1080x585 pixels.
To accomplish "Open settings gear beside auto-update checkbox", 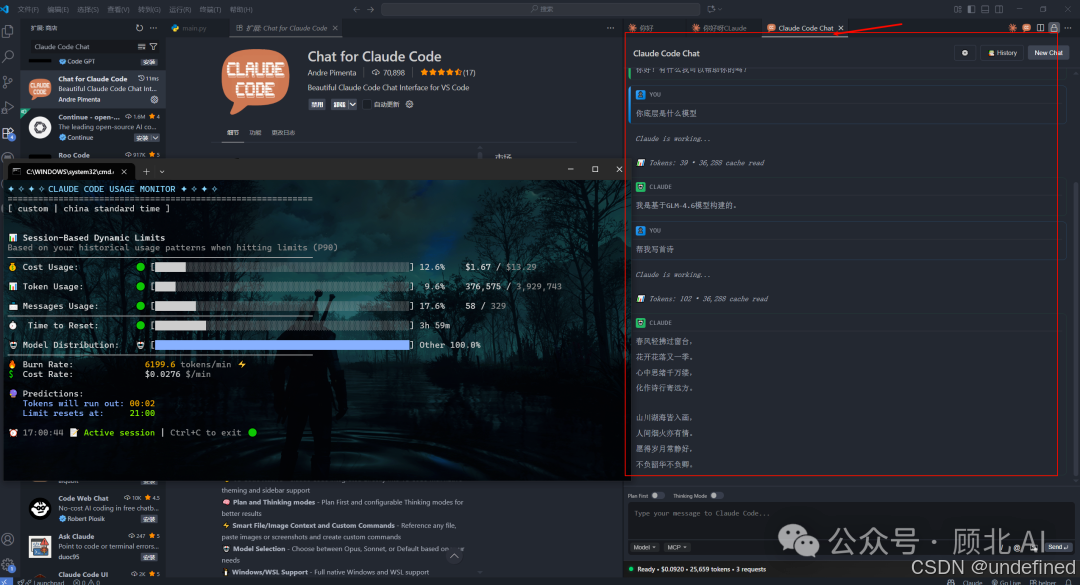I will tap(409, 104).
